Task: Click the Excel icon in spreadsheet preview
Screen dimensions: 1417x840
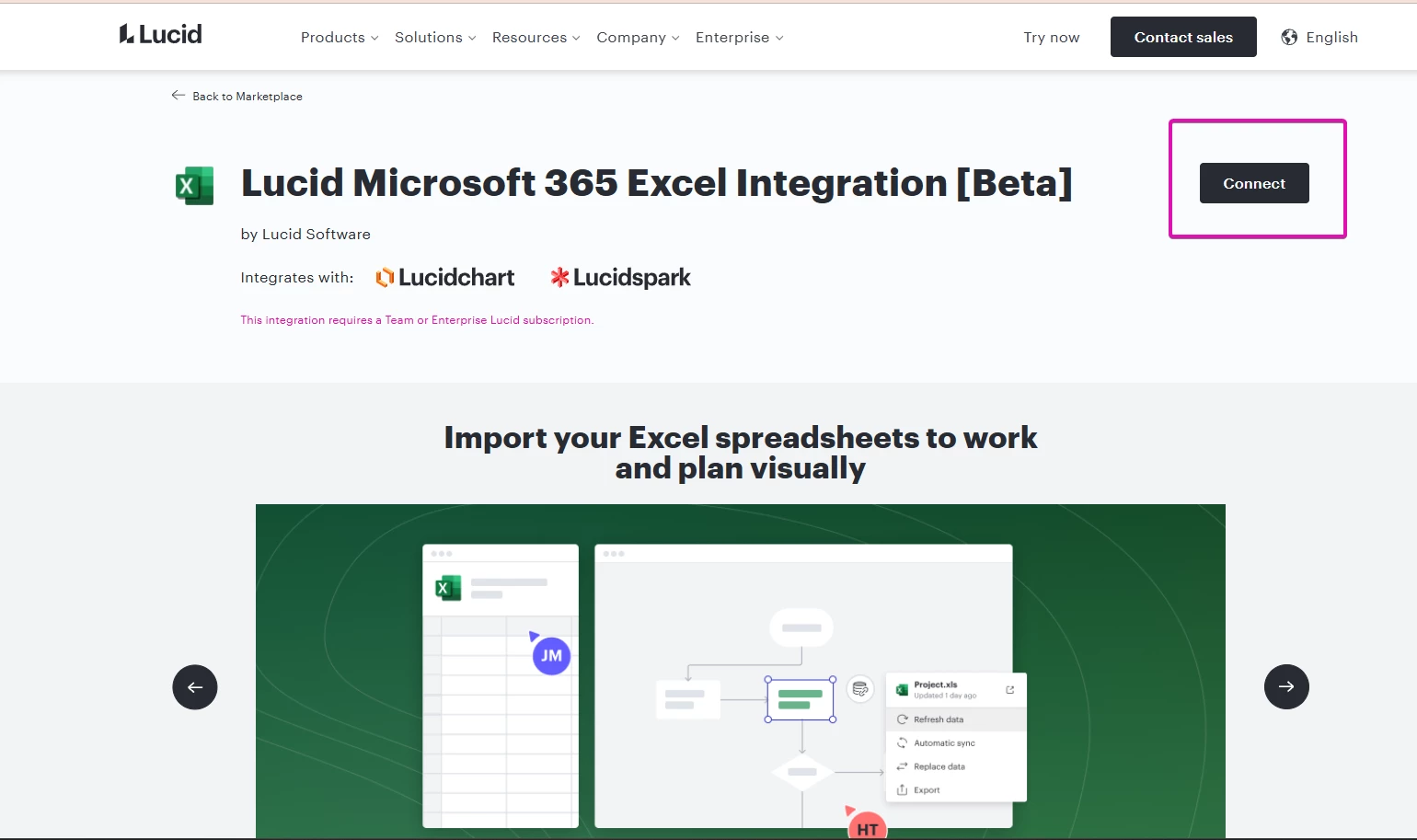Action: coord(448,588)
